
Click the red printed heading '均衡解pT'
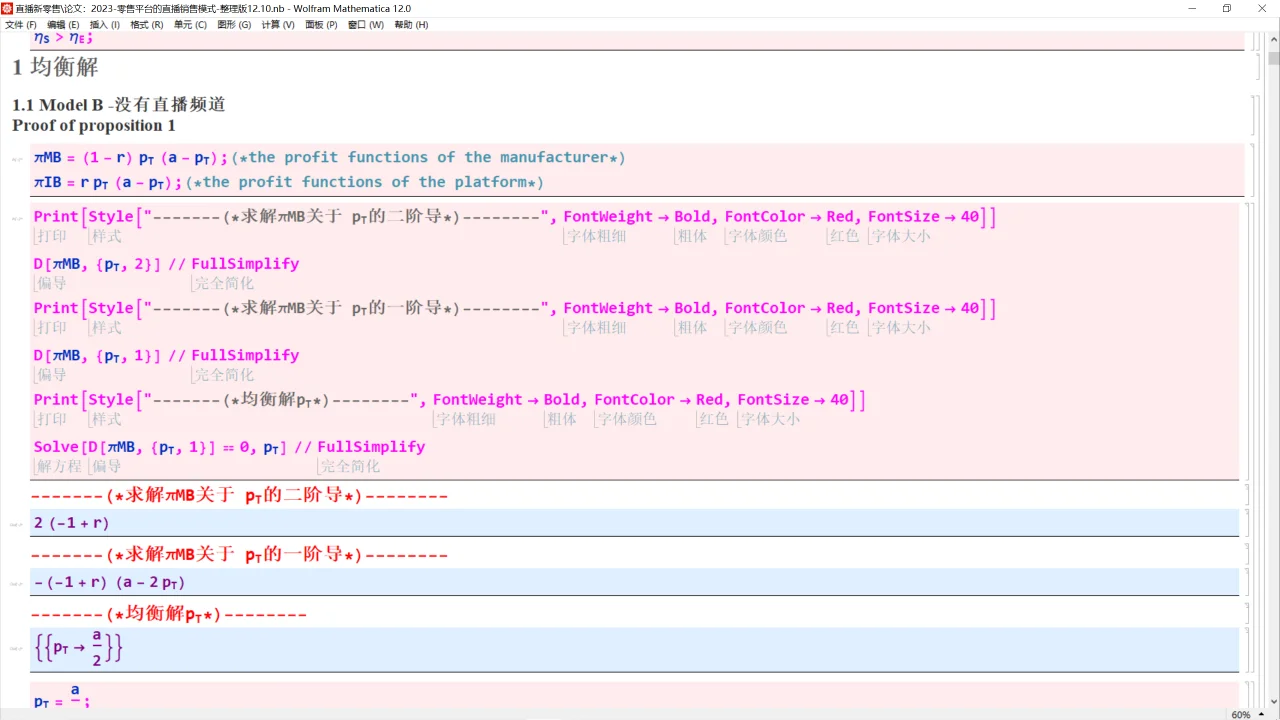tap(169, 614)
